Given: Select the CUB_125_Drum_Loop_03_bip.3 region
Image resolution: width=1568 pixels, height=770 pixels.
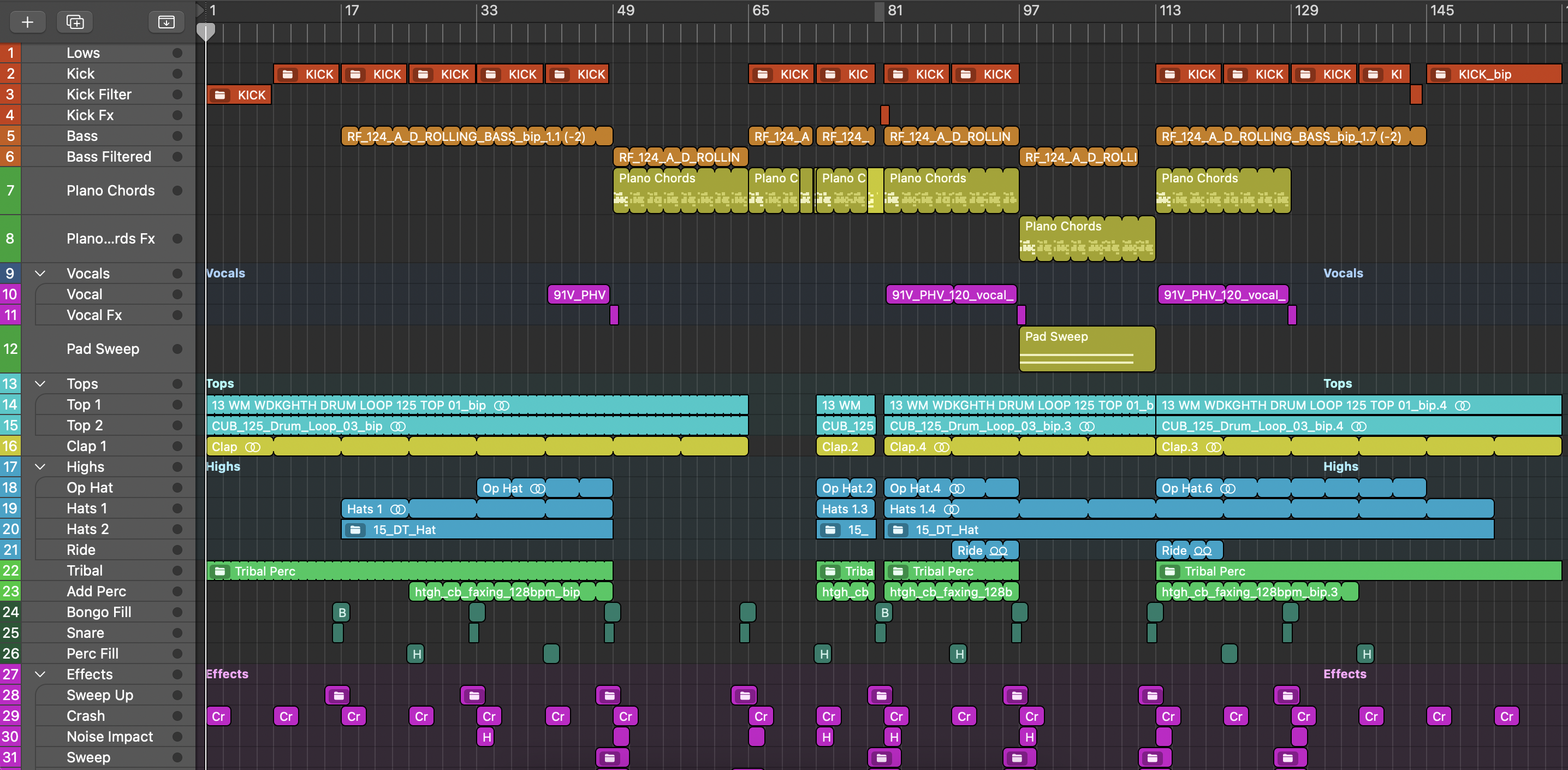Looking at the screenshot, I should coord(1019,426).
